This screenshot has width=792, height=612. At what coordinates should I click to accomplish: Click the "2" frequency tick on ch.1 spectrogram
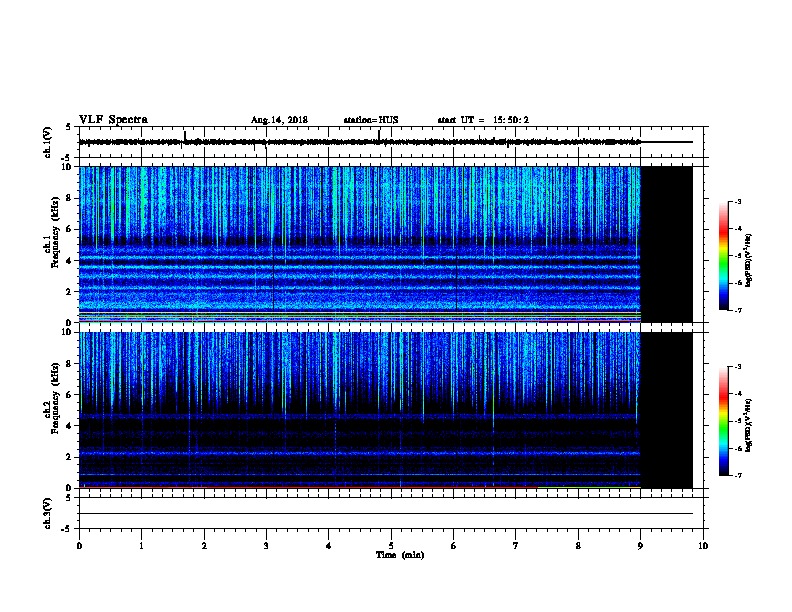pyautogui.click(x=69, y=291)
